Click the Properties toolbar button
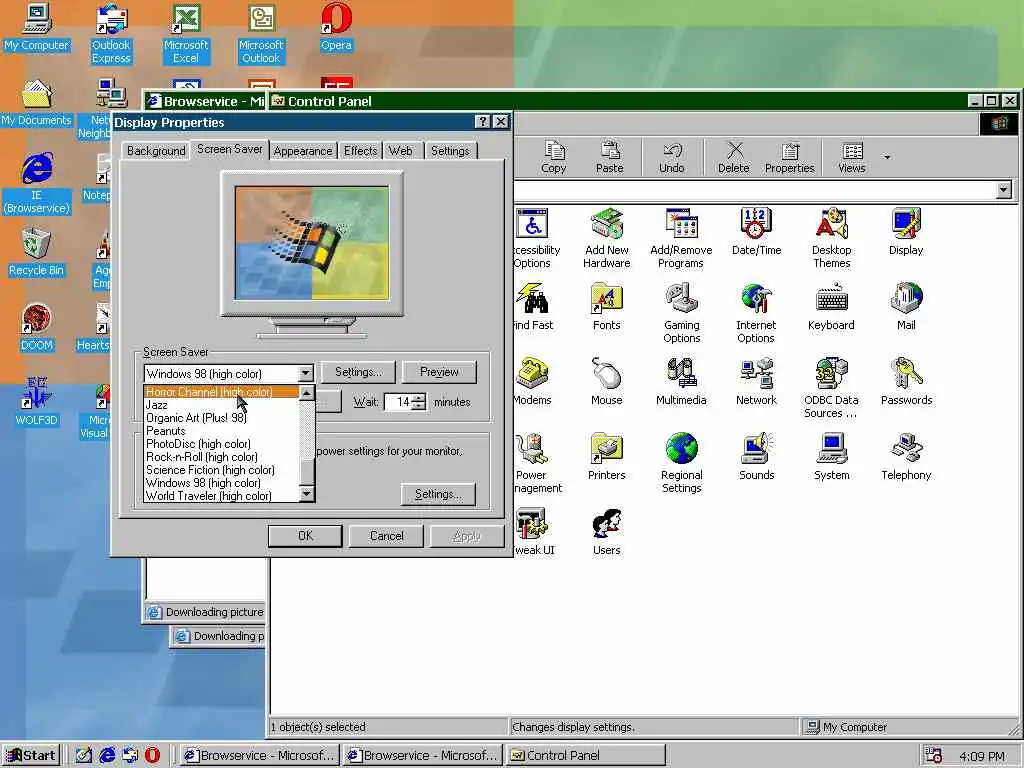 coord(790,157)
